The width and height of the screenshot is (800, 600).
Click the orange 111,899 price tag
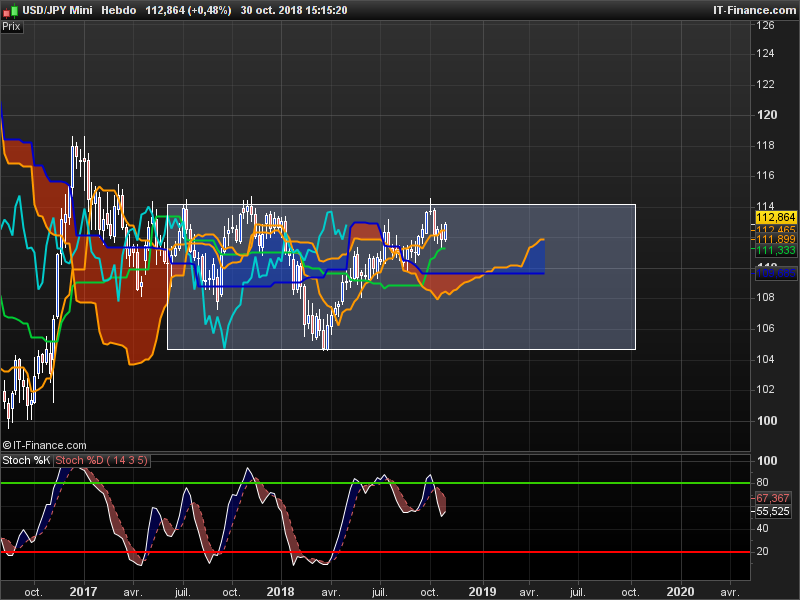pos(776,240)
